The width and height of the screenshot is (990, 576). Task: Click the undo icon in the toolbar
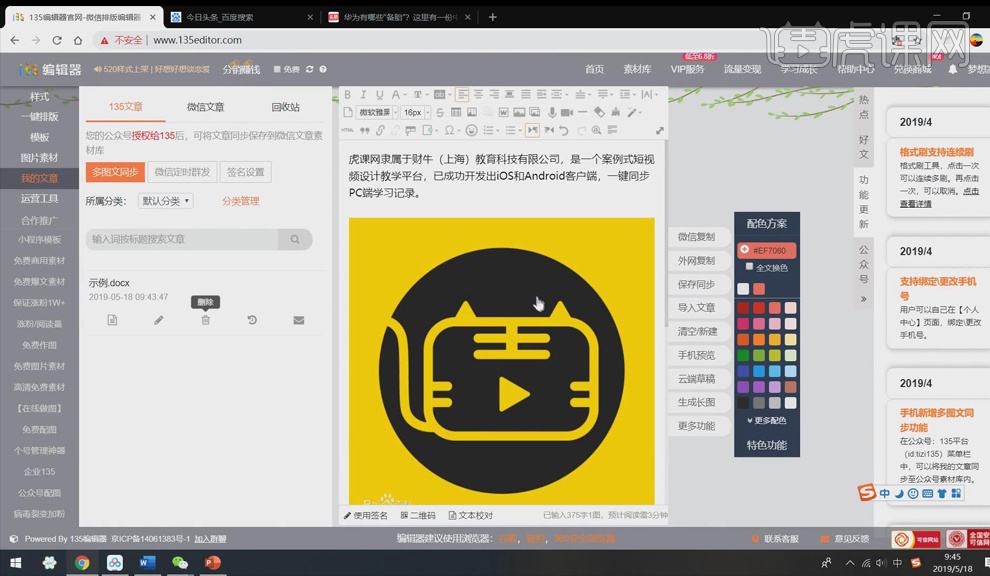coord(563,130)
